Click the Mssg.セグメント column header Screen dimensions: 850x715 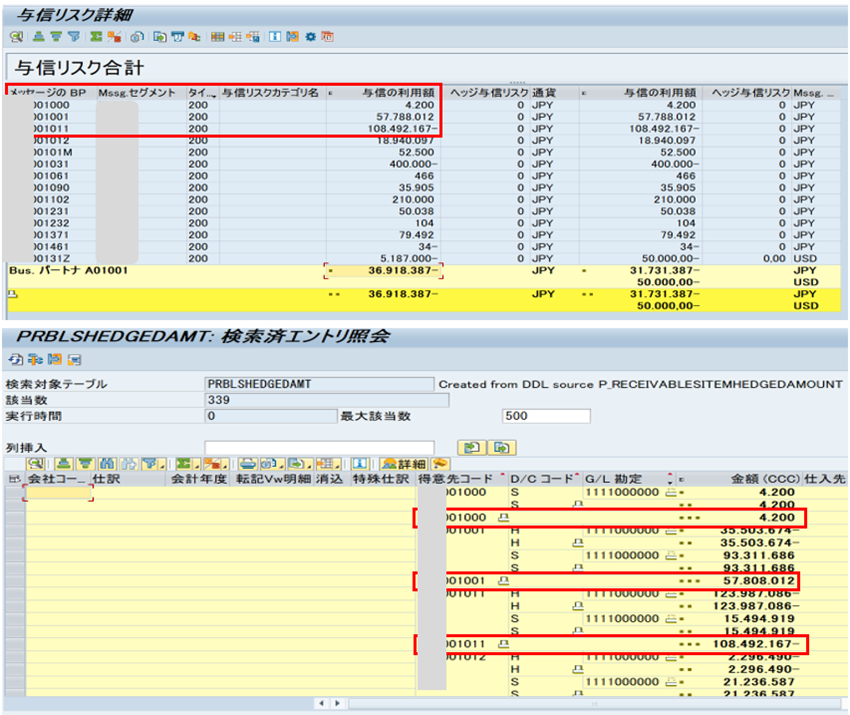[x=141, y=93]
